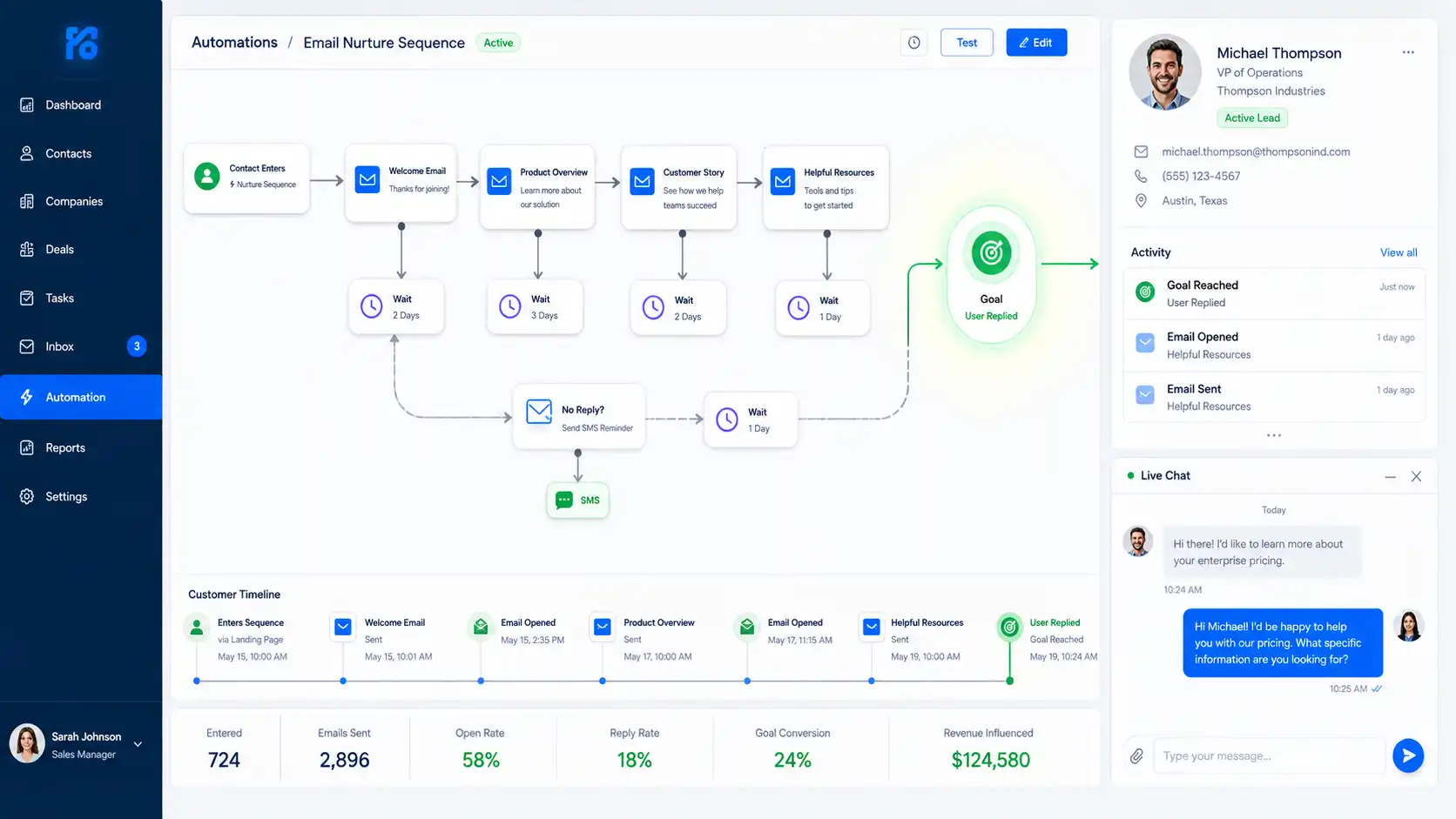Viewport: 1456px width, 819px height.
Task: Click the app logo at top of sidebar
Action: tap(82, 43)
